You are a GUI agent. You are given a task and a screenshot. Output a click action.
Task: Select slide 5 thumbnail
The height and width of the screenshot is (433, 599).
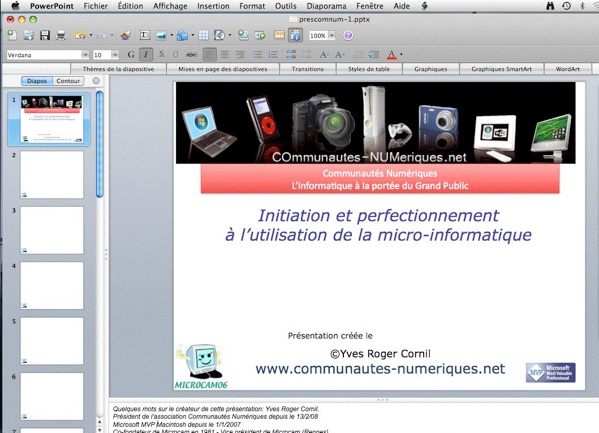coord(52,341)
